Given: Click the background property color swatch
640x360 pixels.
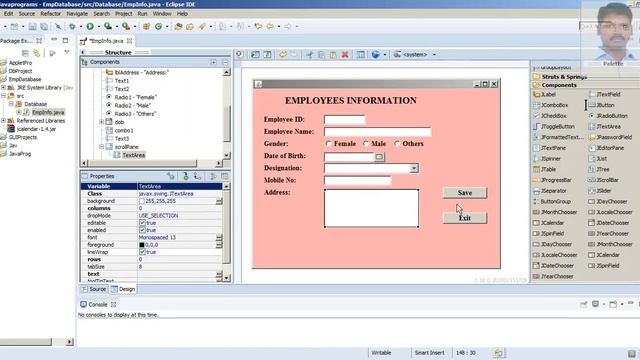Looking at the screenshot, I should (x=142, y=201).
